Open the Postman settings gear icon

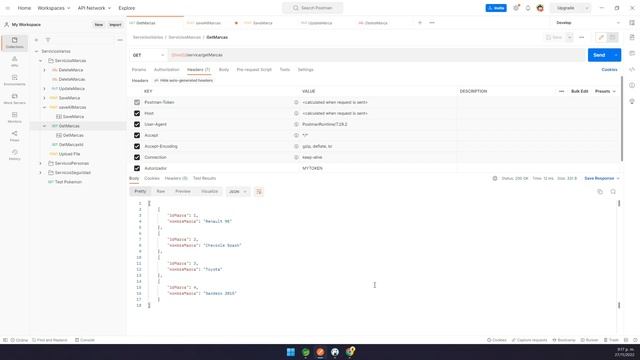point(516,8)
